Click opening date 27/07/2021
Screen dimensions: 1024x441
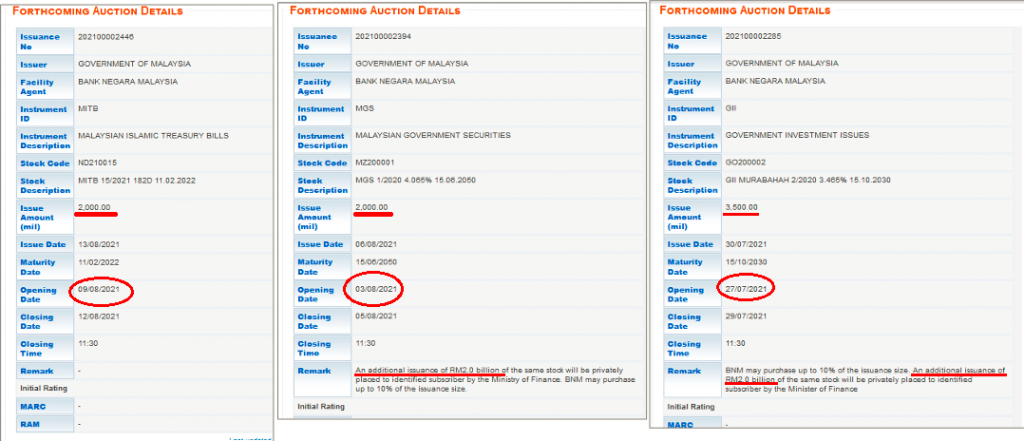746,288
